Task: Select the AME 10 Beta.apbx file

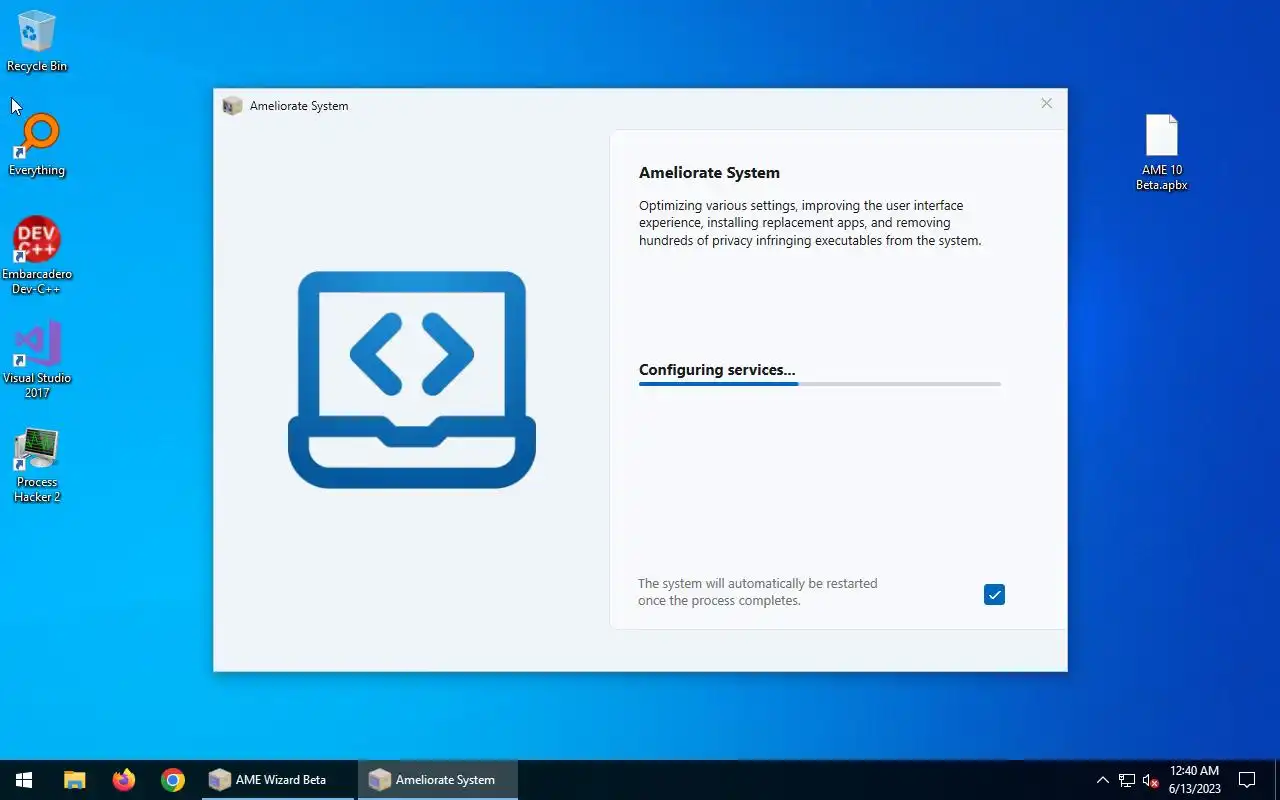Action: (x=1161, y=152)
